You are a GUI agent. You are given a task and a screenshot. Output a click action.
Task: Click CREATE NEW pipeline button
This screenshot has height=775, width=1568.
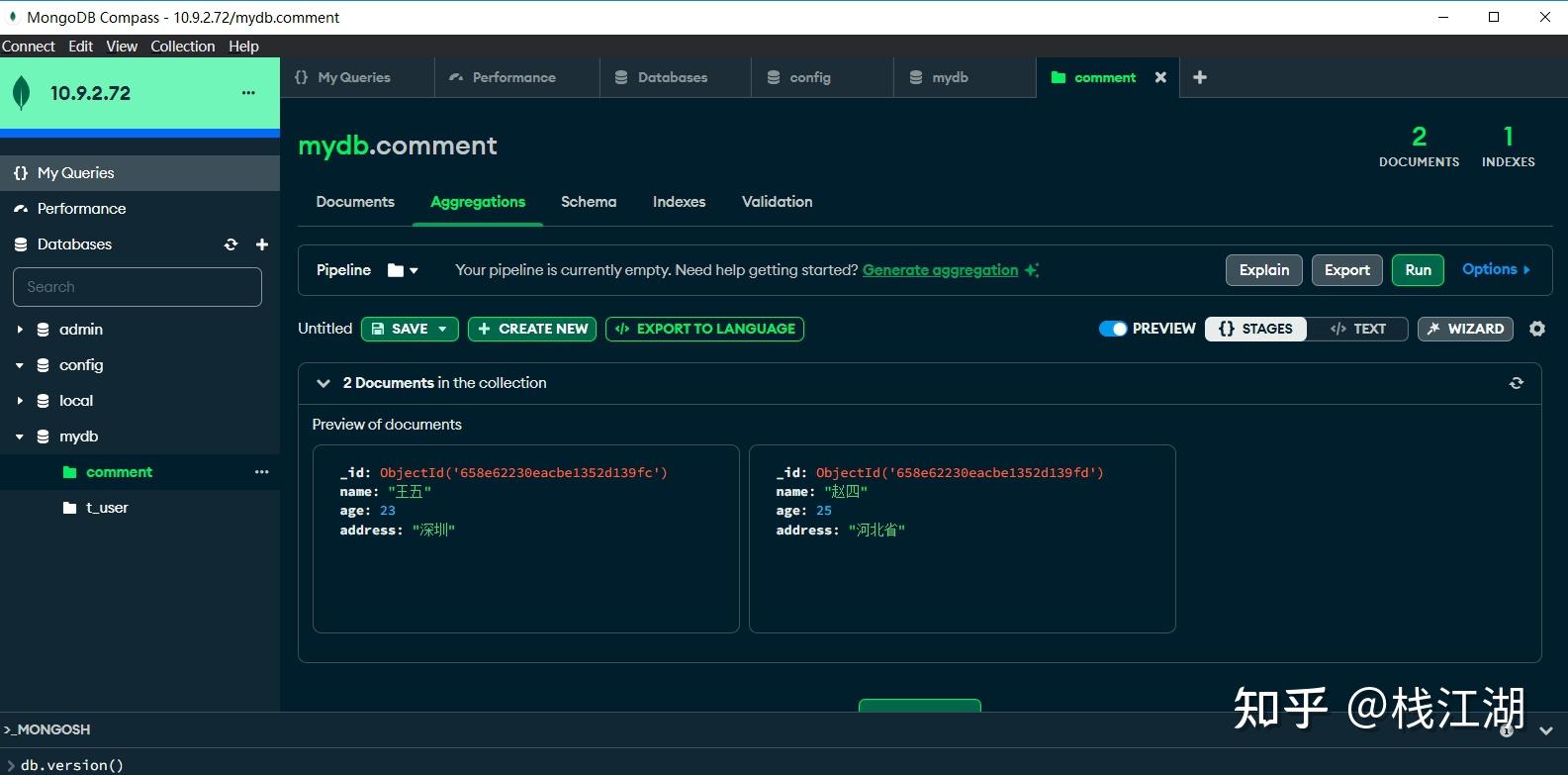click(532, 329)
